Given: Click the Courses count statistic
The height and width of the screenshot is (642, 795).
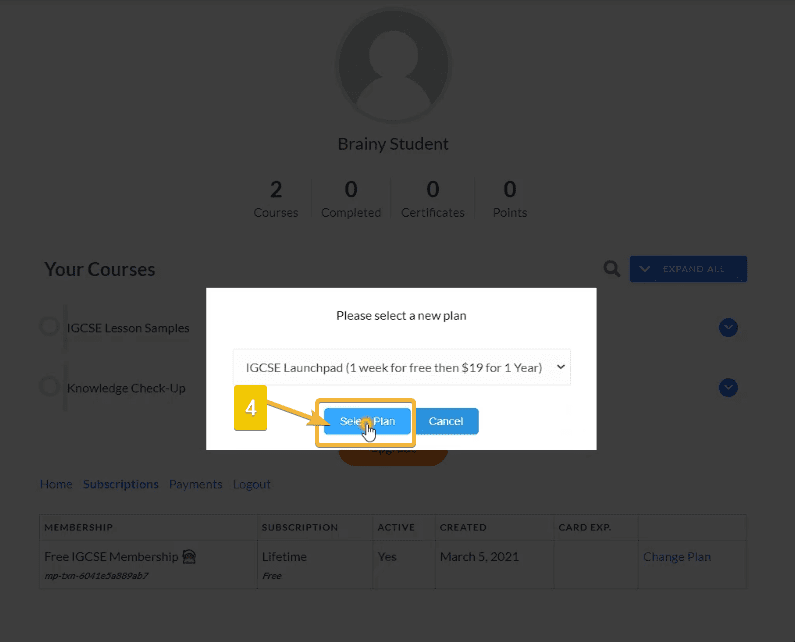Looking at the screenshot, I should click(276, 199).
